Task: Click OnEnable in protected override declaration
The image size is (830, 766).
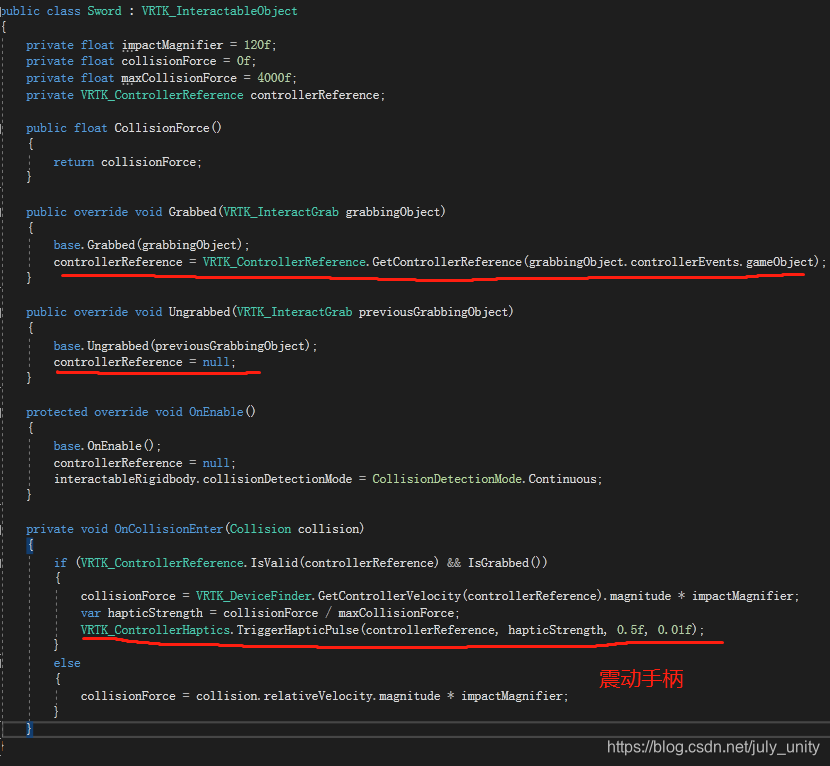Action: click(216, 412)
